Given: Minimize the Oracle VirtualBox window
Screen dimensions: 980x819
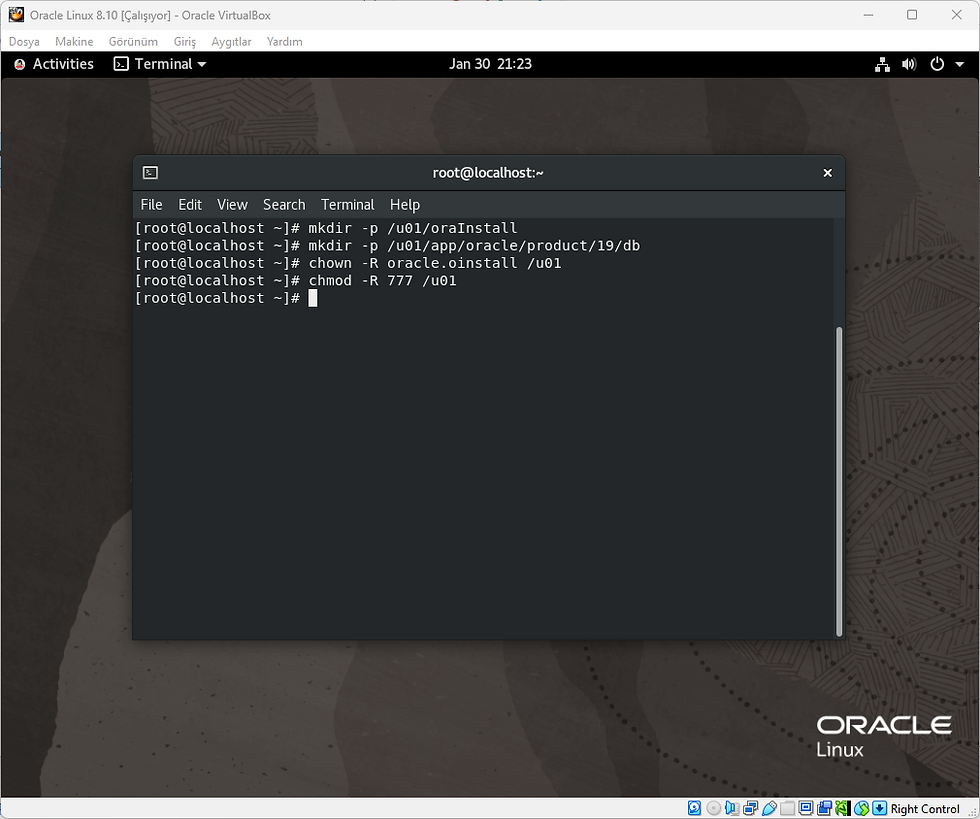Looking at the screenshot, I should [x=868, y=15].
